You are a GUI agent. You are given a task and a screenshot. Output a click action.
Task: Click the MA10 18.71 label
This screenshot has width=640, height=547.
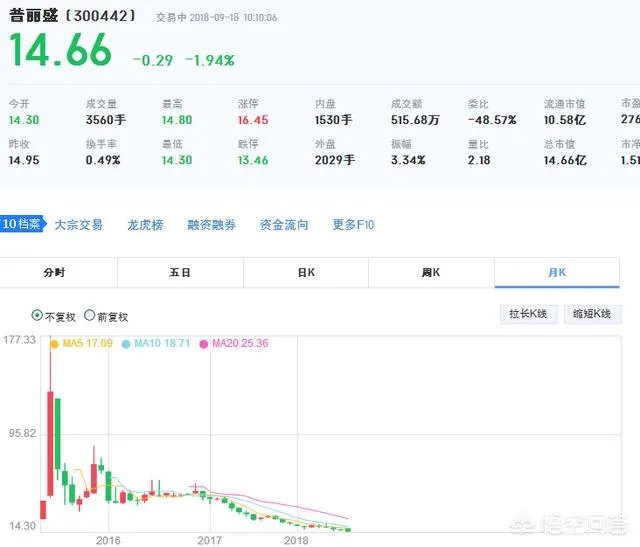click(x=162, y=343)
